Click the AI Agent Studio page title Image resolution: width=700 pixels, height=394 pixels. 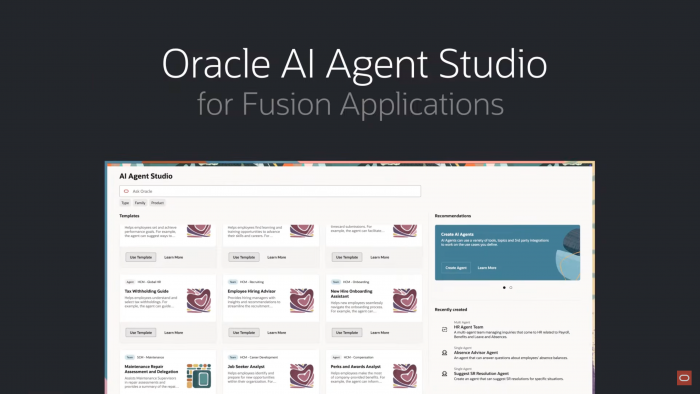tap(146, 176)
